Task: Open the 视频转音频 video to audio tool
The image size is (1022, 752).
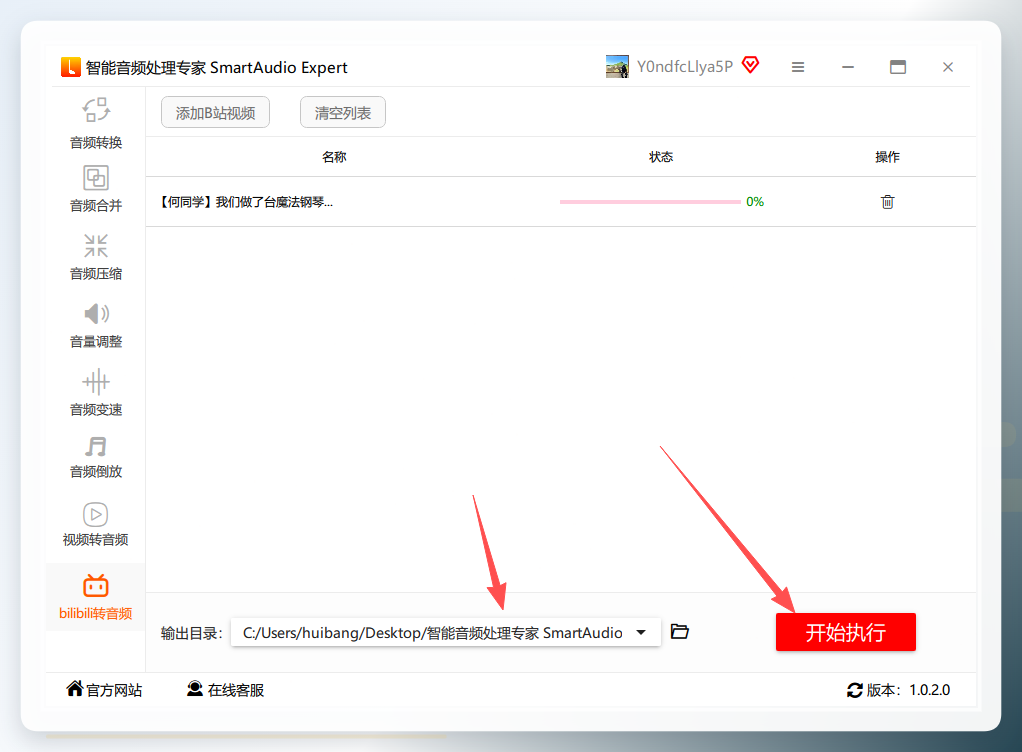Action: click(96, 524)
